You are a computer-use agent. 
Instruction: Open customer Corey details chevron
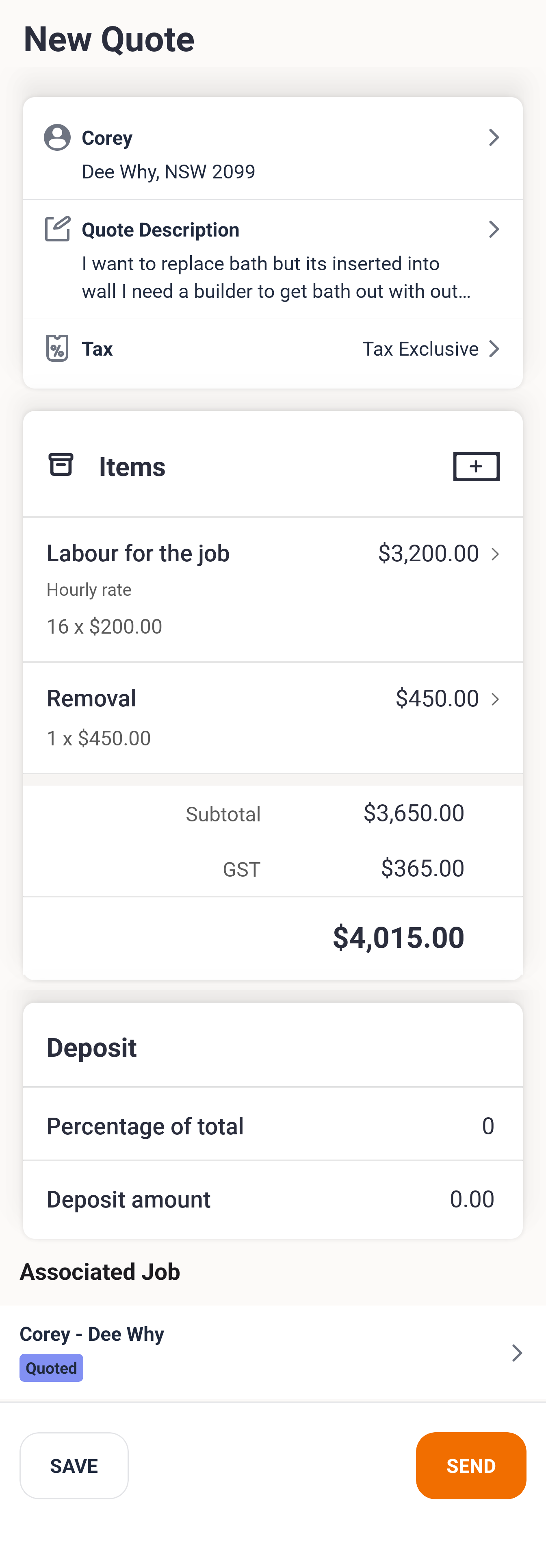pos(494,137)
